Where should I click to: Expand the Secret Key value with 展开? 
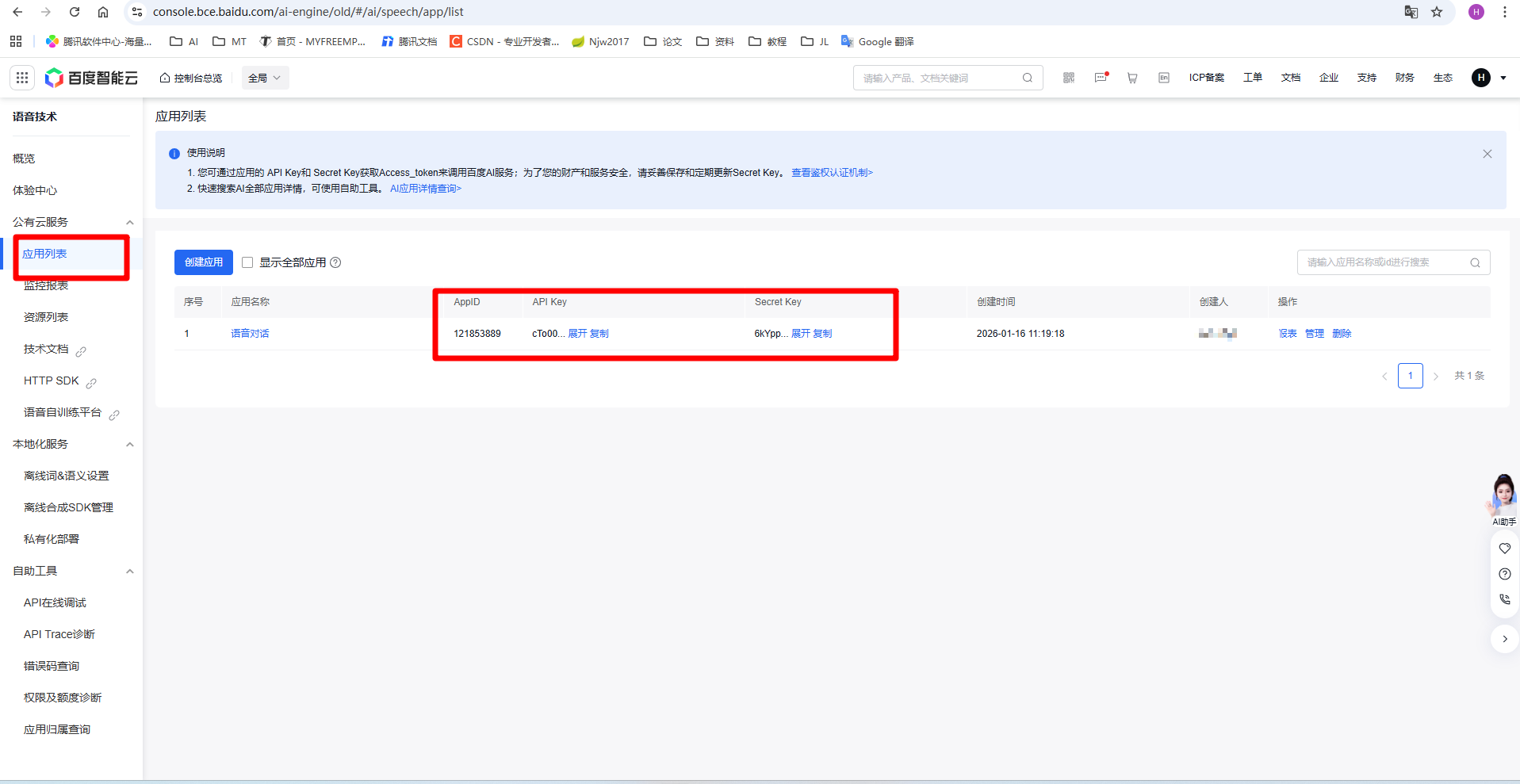point(801,334)
